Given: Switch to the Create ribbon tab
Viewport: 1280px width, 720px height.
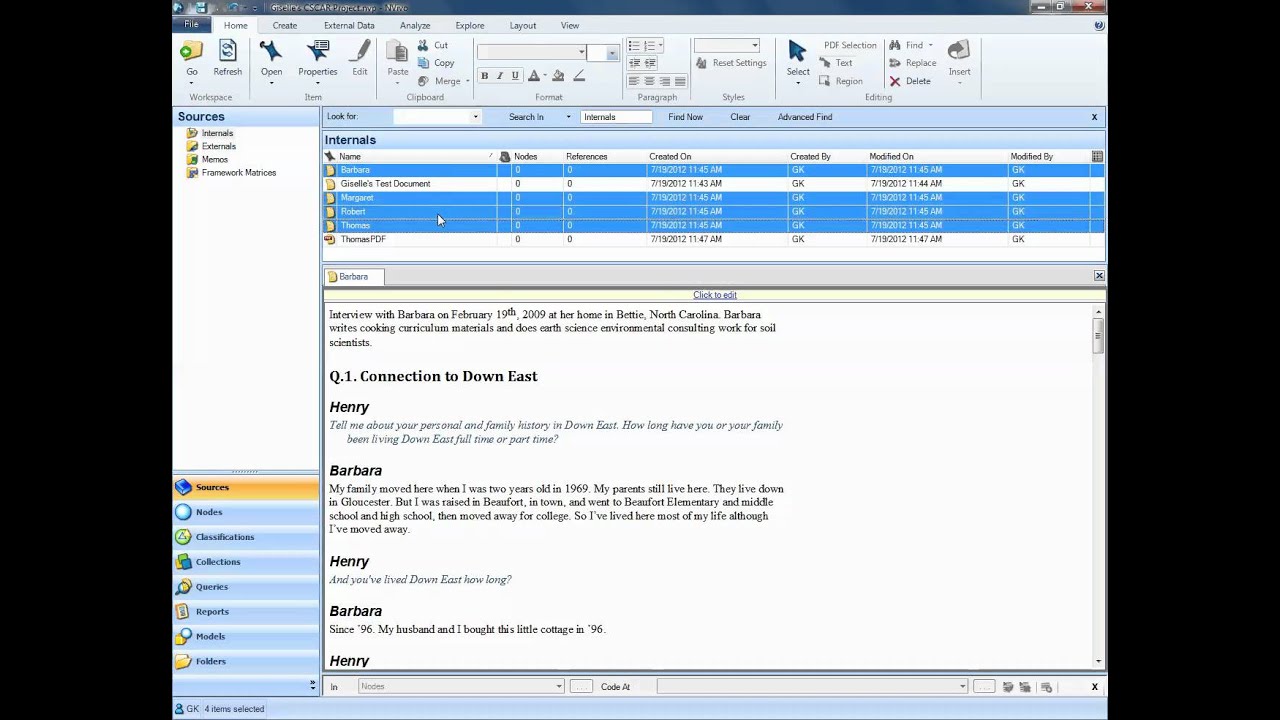Looking at the screenshot, I should (284, 25).
